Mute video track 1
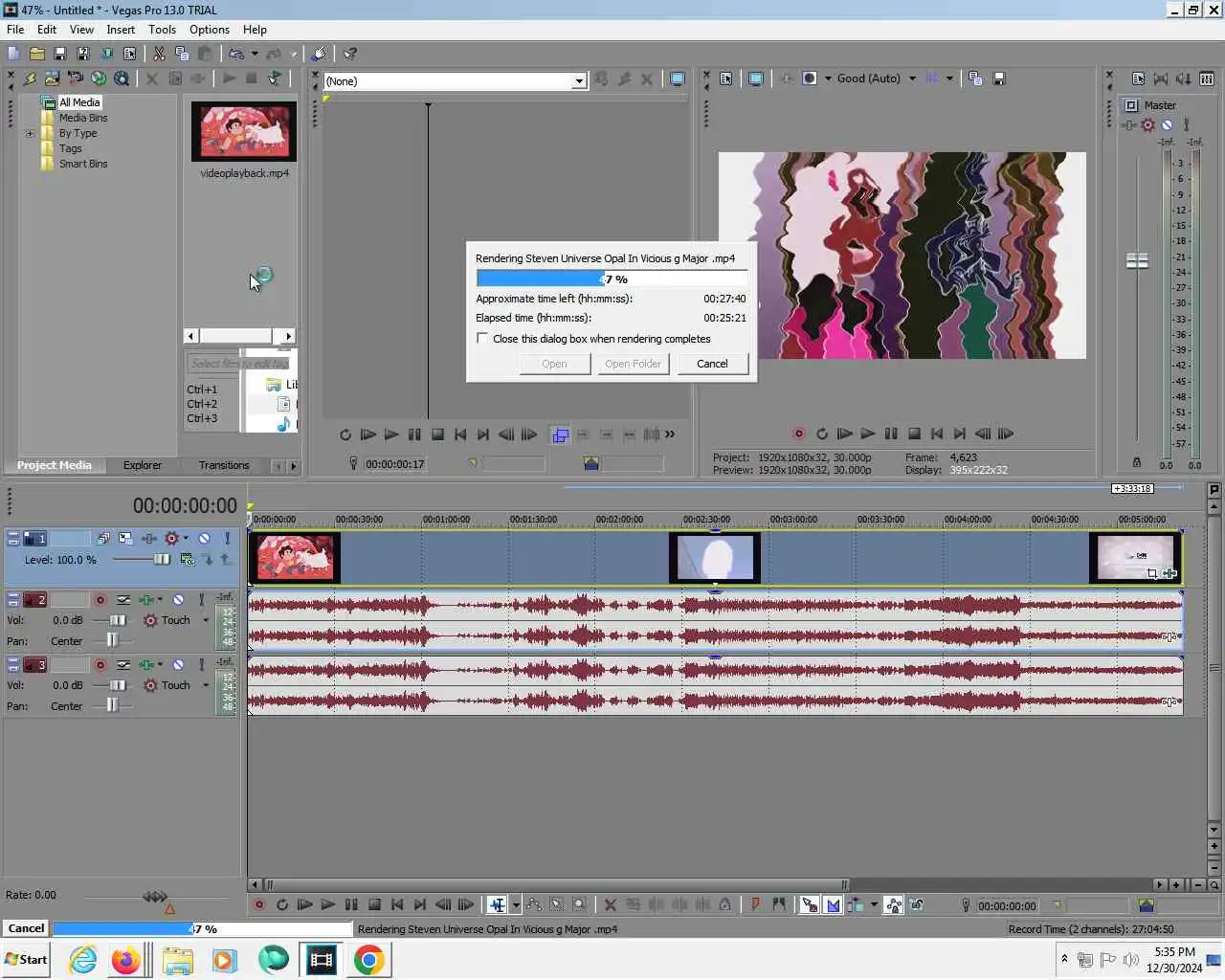 coord(204,539)
